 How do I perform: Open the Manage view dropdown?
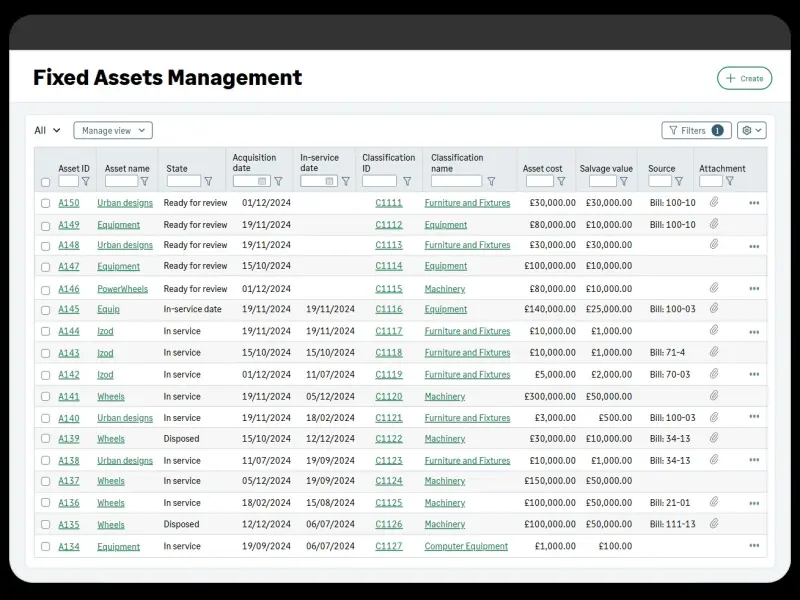pyautogui.click(x=113, y=130)
